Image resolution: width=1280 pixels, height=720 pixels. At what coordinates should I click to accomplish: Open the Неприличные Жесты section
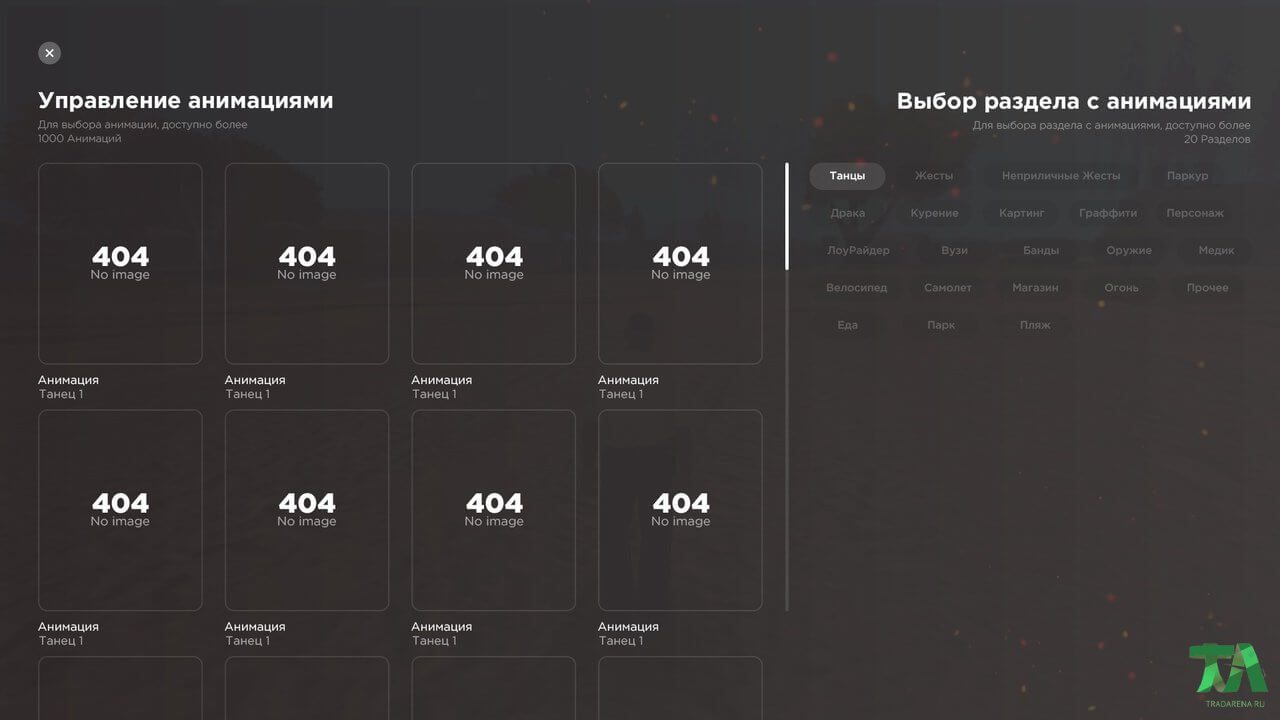1060,176
